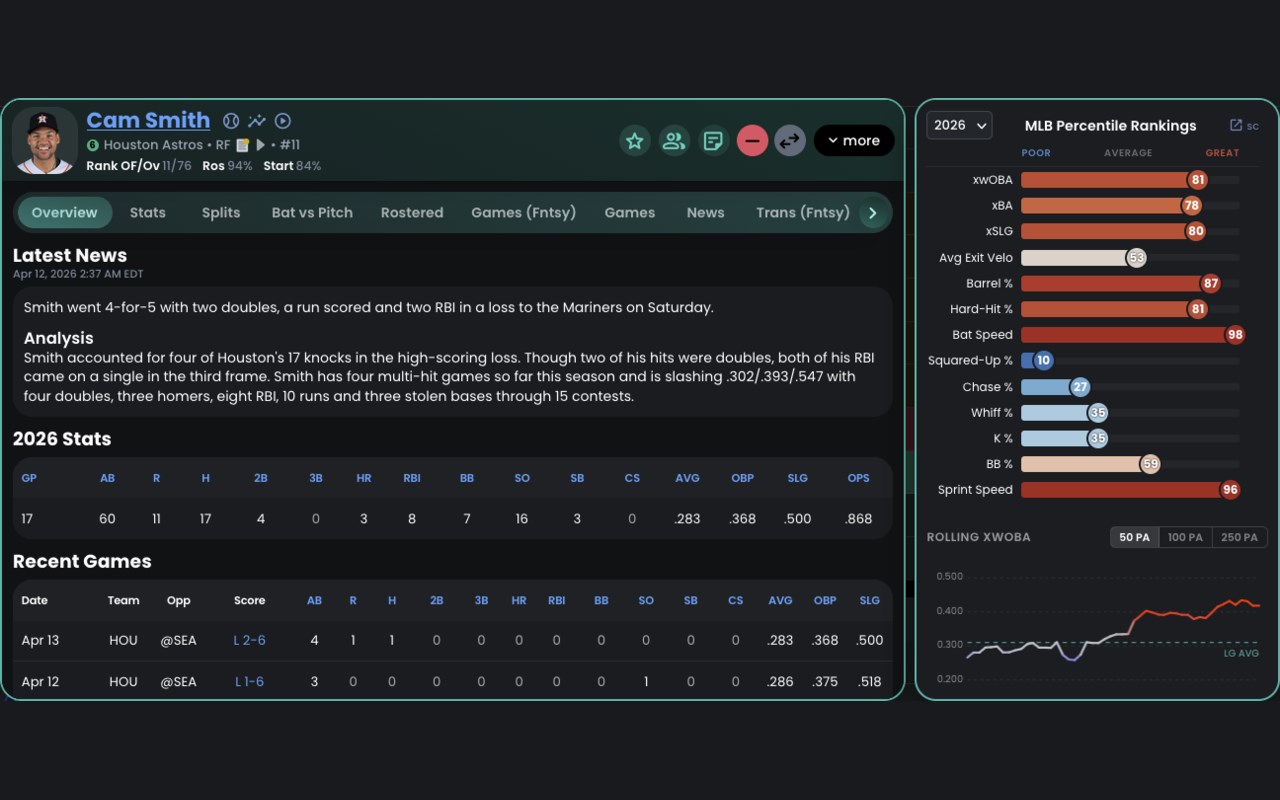Click the Start 84% percentage
The height and width of the screenshot is (800, 1280).
[293, 166]
